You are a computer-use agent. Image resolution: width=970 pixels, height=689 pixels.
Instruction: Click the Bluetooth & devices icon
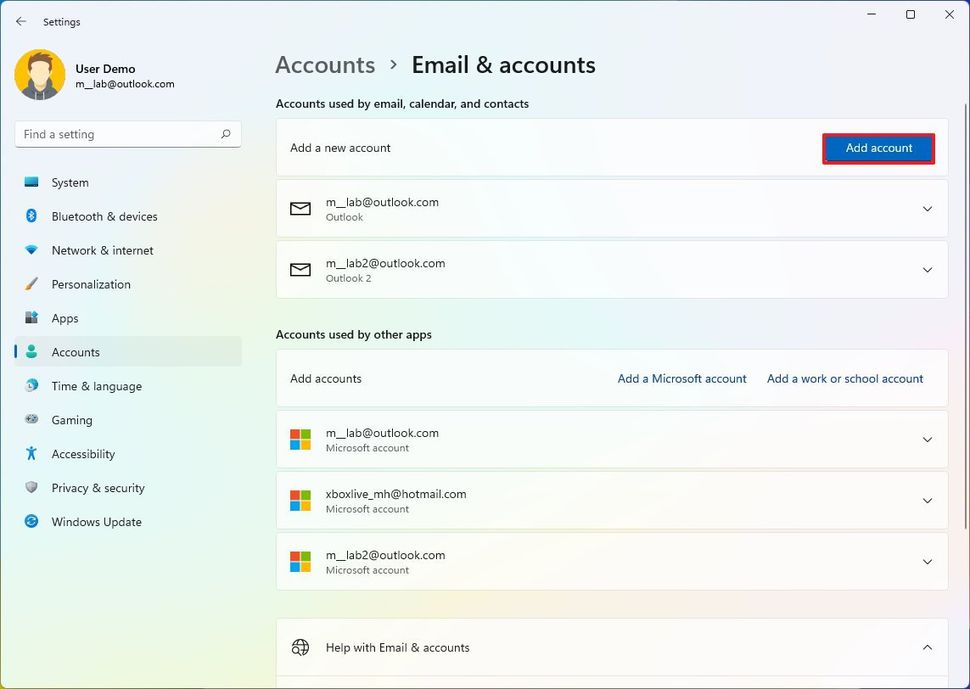point(31,216)
